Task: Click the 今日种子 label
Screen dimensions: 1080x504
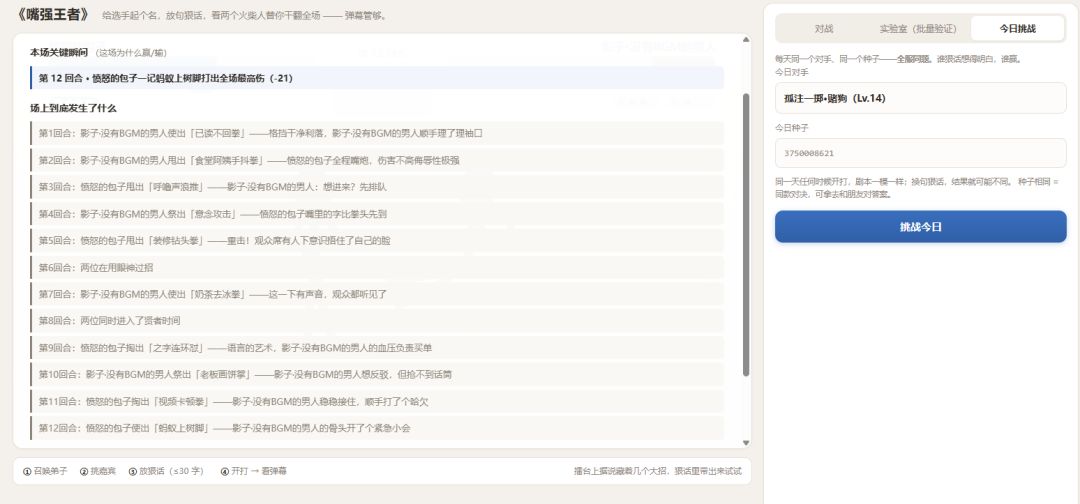Action: point(791,127)
